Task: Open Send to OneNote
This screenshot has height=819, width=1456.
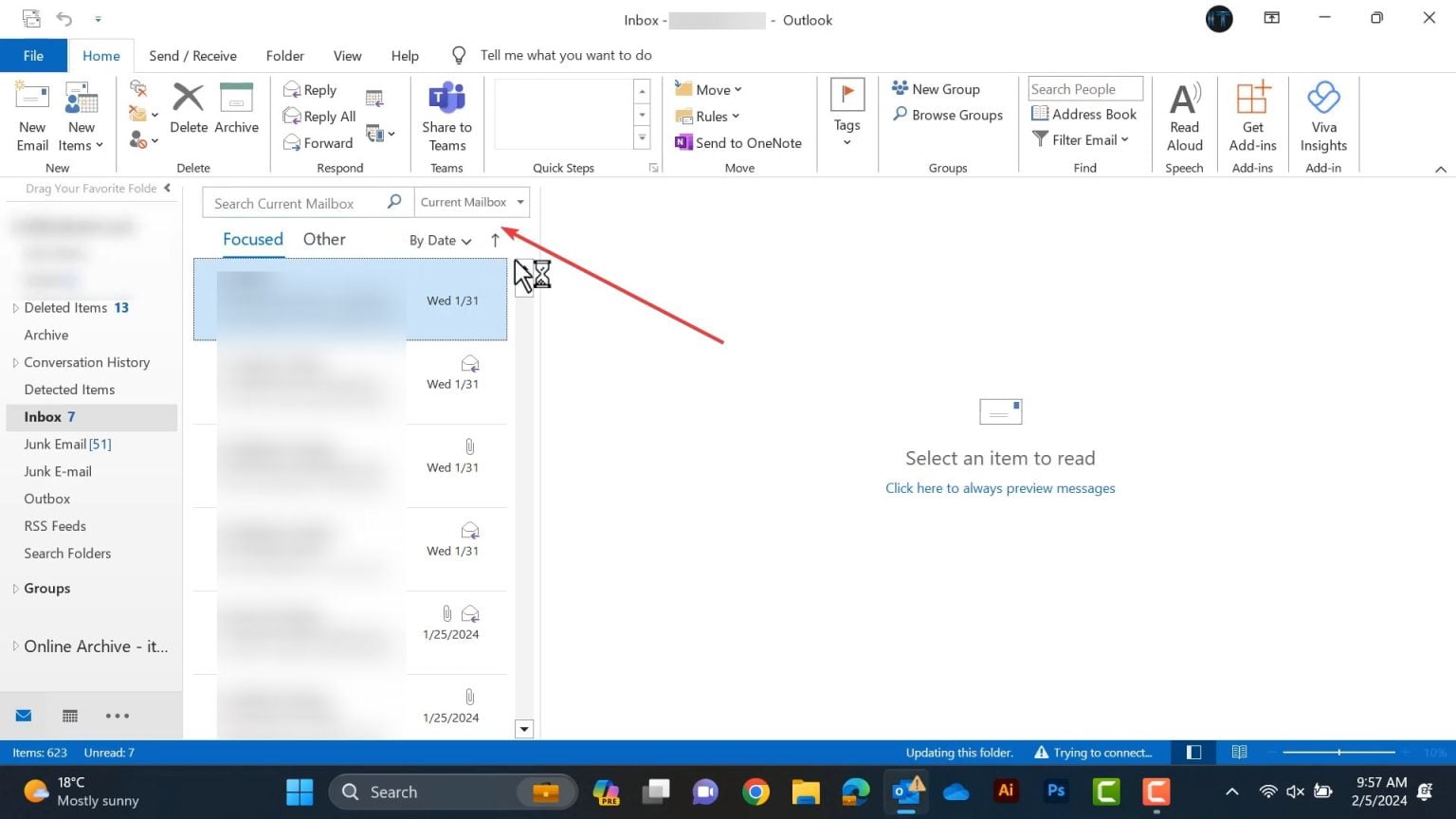Action: pos(738,142)
